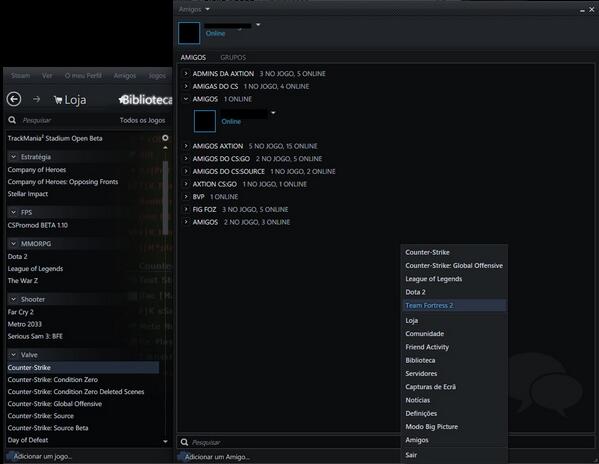Image resolution: width=599 pixels, height=464 pixels.
Task: Expand AMIGAS DO CS group
Action: tap(186, 86)
